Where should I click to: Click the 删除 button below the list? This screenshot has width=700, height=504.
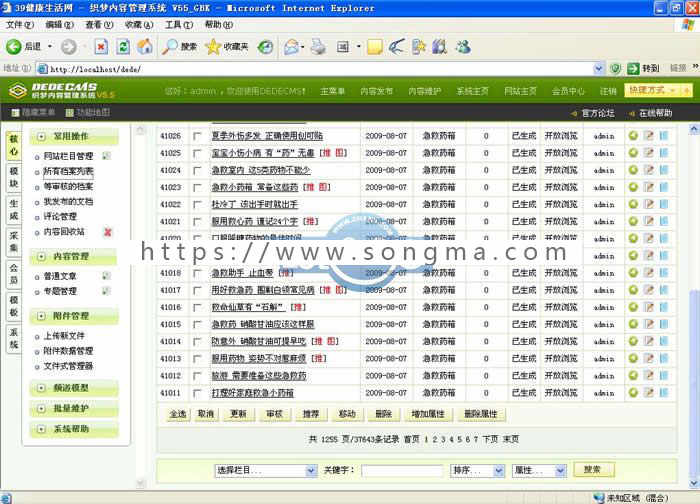point(383,414)
